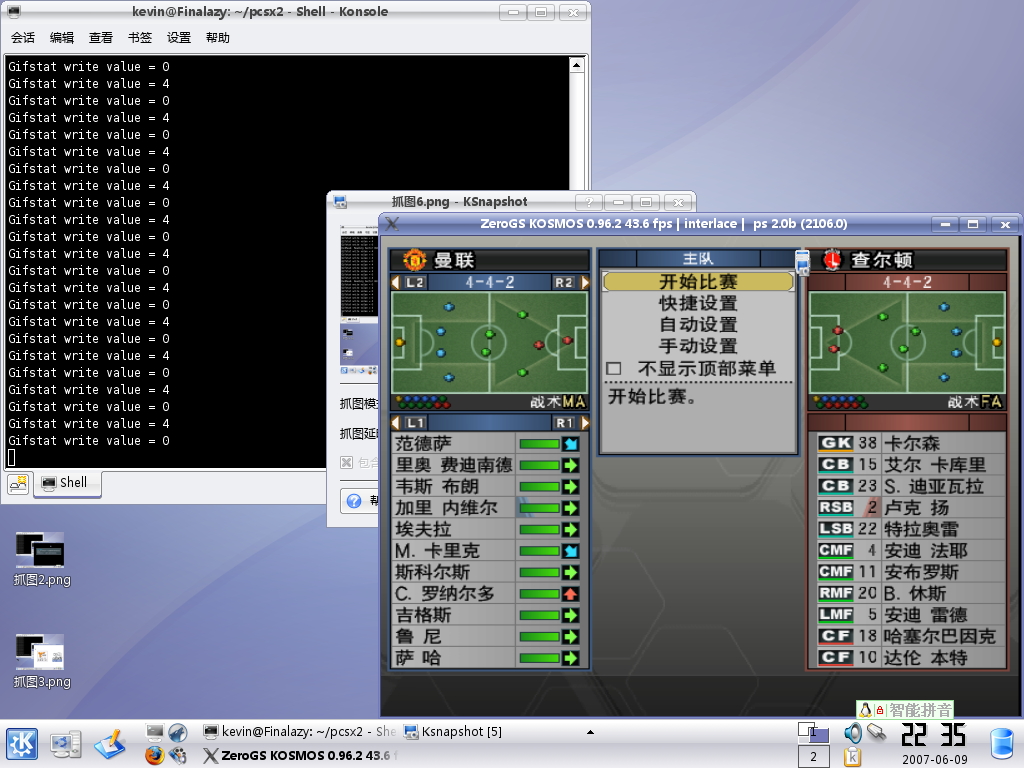1024x768 pixels.
Task: Open the 帮助 menu in Konsole
Action: [217, 38]
